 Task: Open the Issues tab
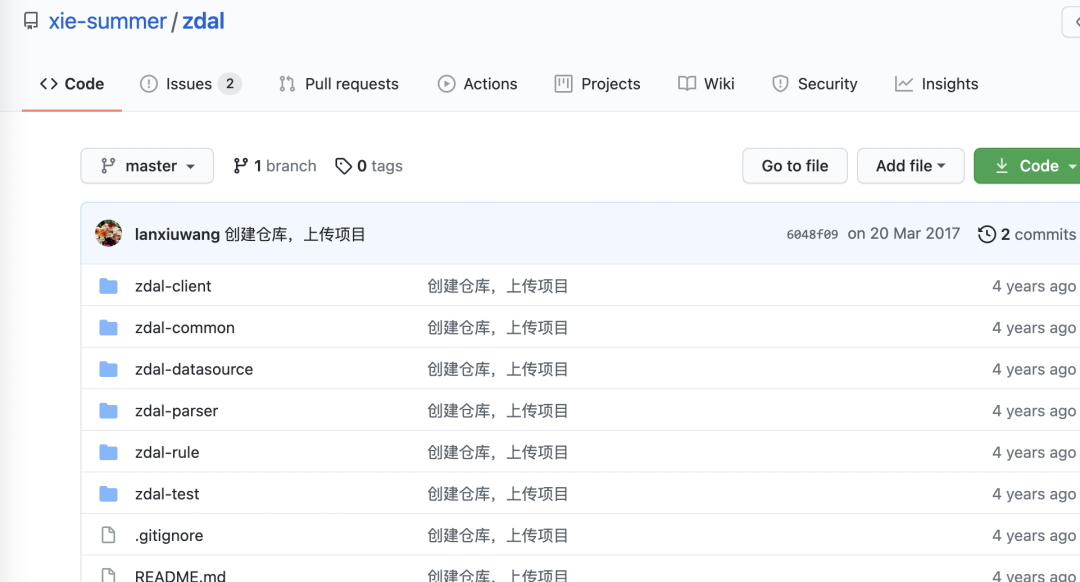176,84
